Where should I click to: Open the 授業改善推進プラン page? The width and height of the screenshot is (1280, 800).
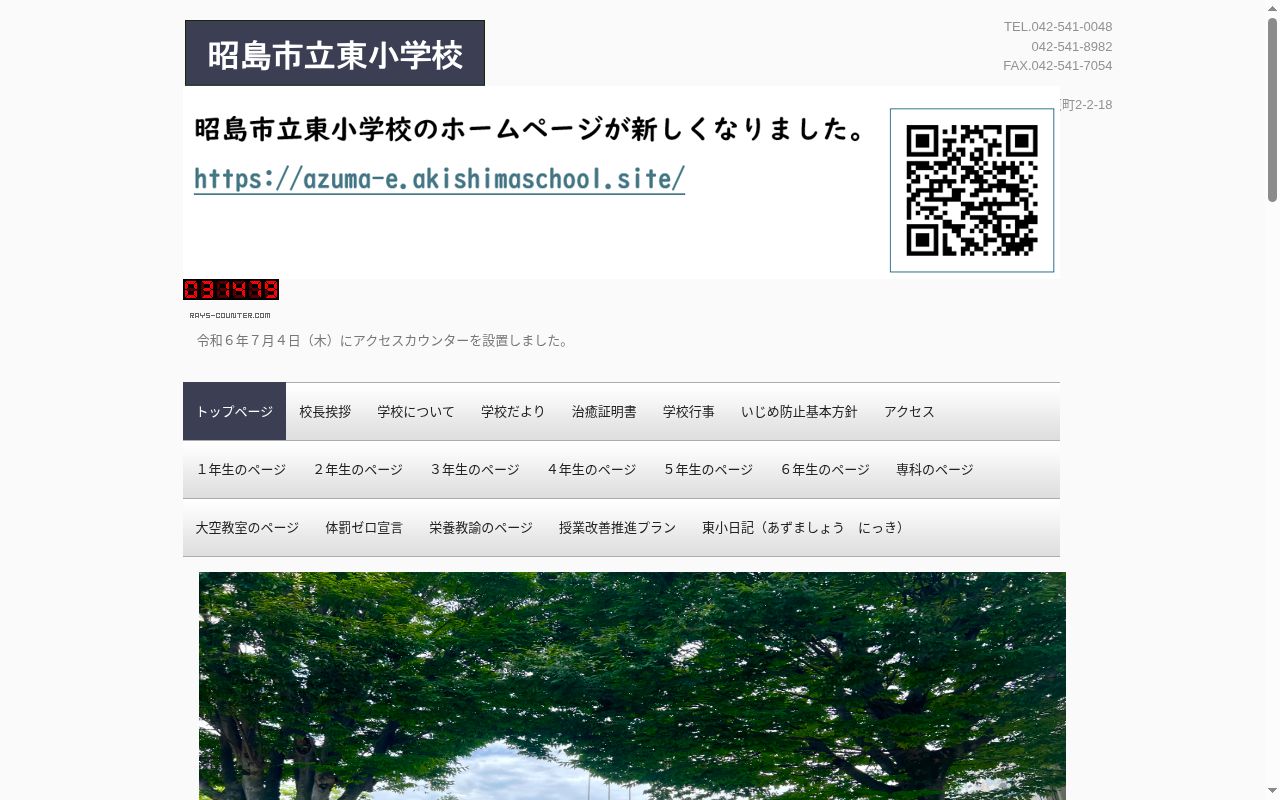(x=617, y=527)
